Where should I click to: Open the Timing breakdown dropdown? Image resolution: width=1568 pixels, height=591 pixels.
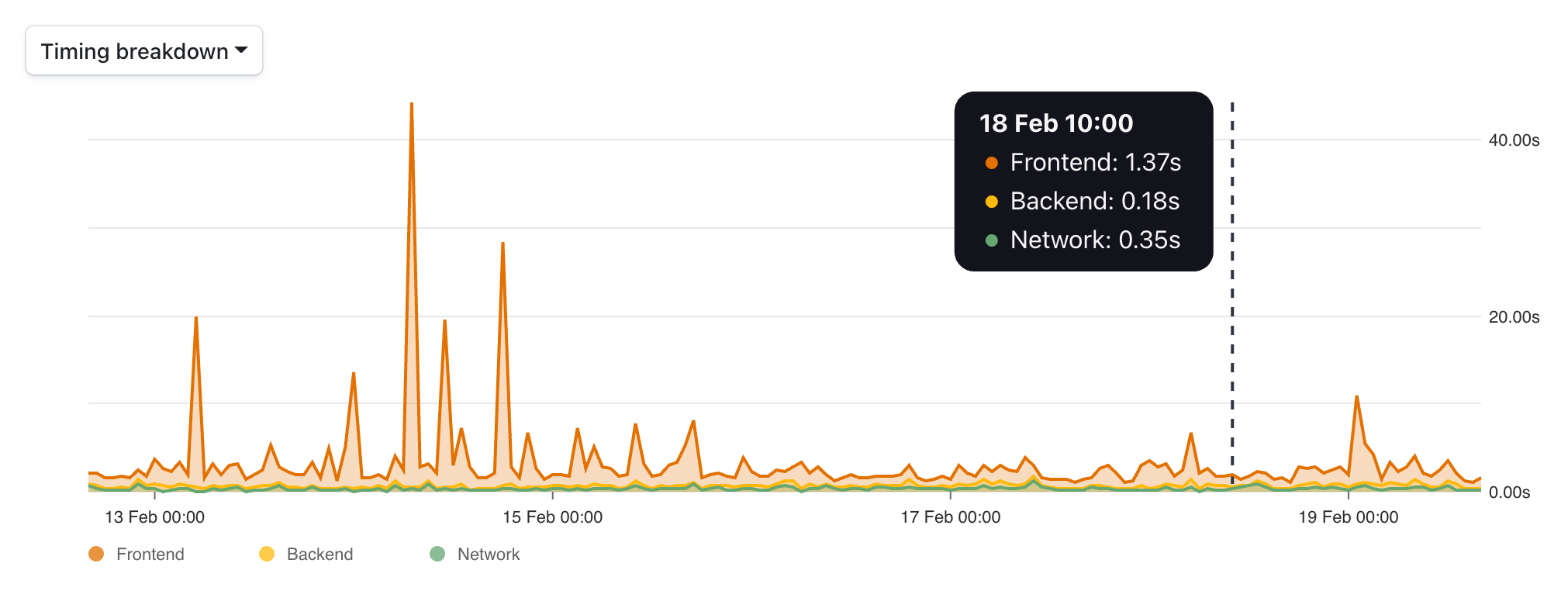pyautogui.click(x=144, y=50)
